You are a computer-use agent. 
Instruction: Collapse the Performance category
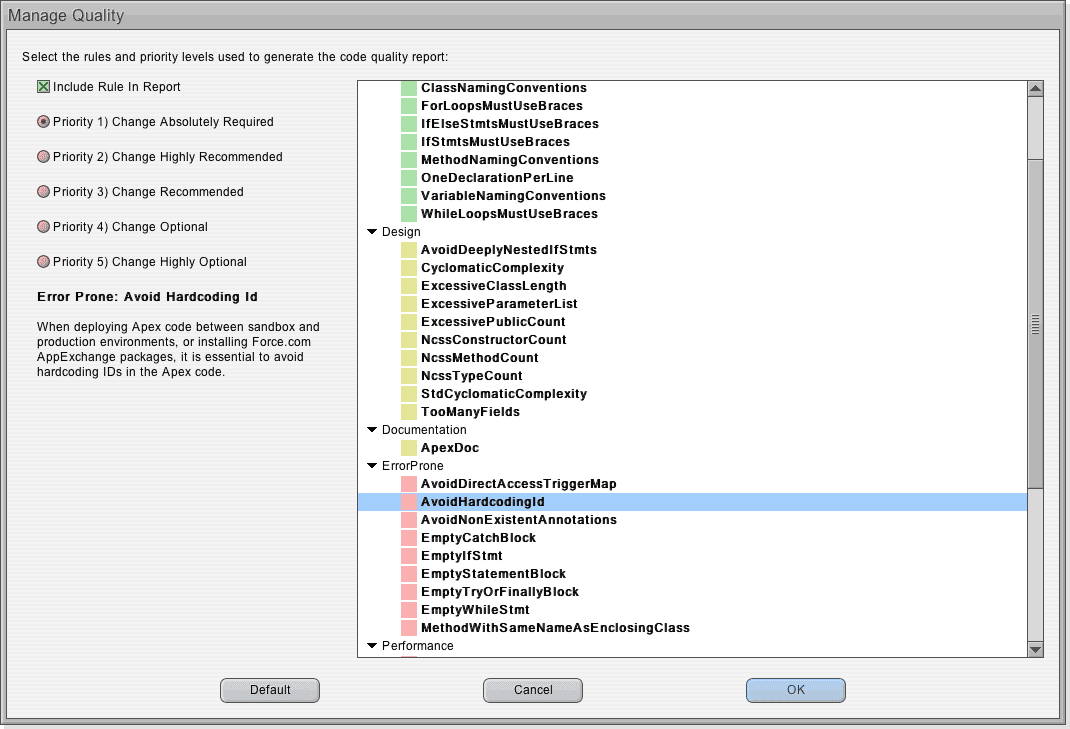point(372,646)
